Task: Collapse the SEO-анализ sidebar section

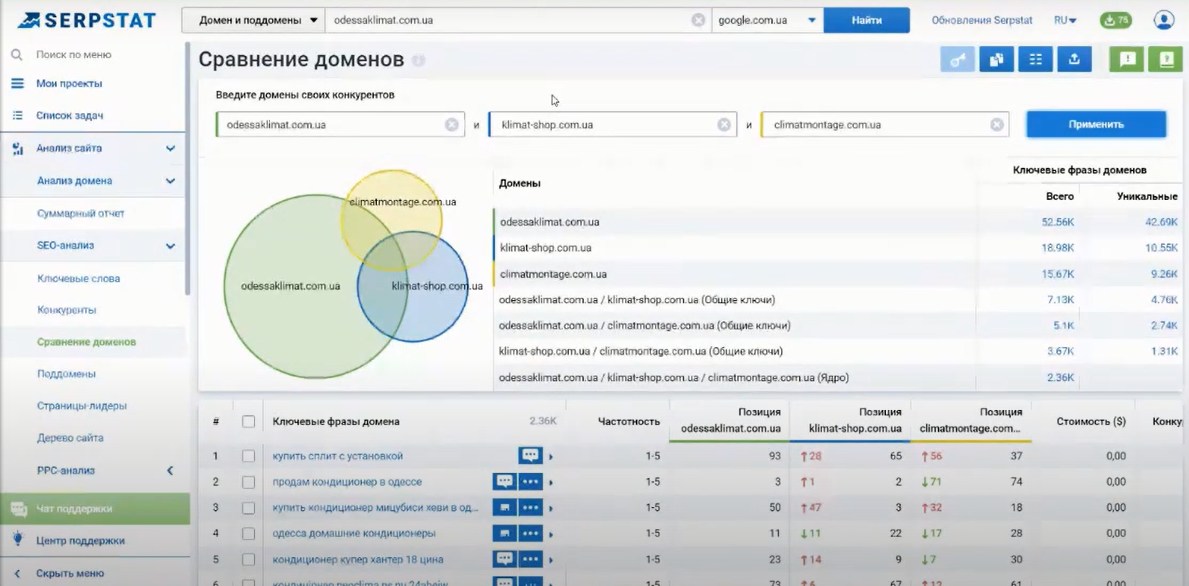Action: (x=171, y=246)
